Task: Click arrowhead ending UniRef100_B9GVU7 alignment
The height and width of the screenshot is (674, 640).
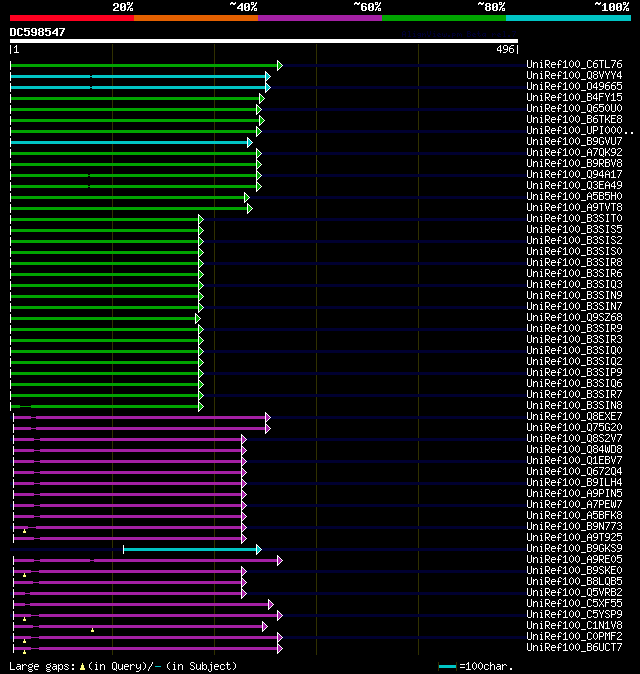Action: (250, 142)
